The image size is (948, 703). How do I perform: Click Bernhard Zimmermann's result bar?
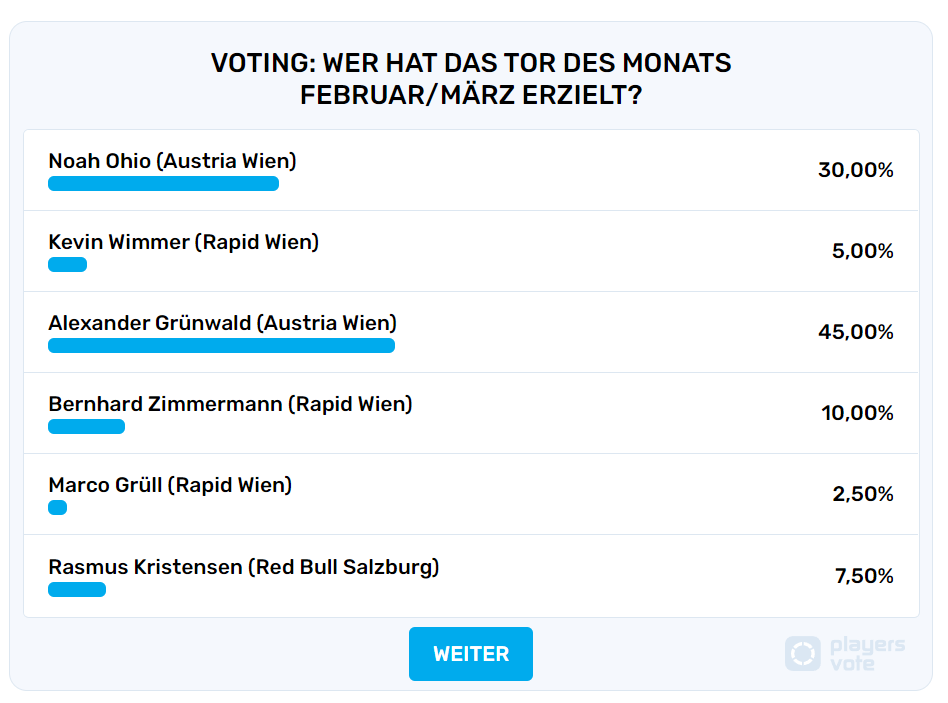click(x=86, y=426)
